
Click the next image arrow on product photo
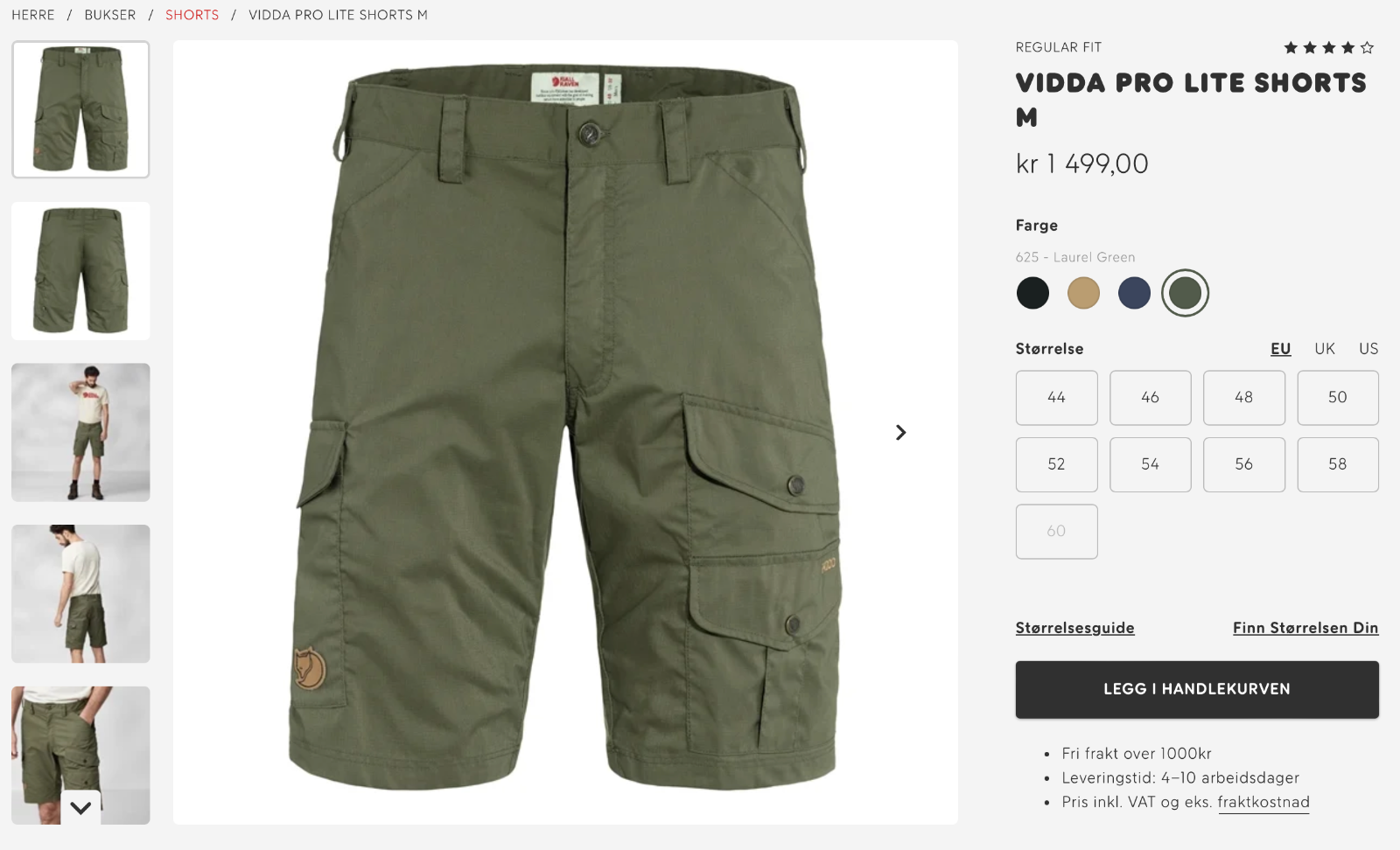[900, 433]
